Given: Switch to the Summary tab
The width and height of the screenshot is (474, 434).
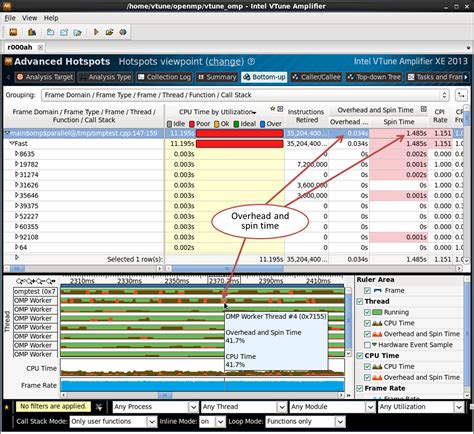Looking at the screenshot, I should [x=217, y=77].
